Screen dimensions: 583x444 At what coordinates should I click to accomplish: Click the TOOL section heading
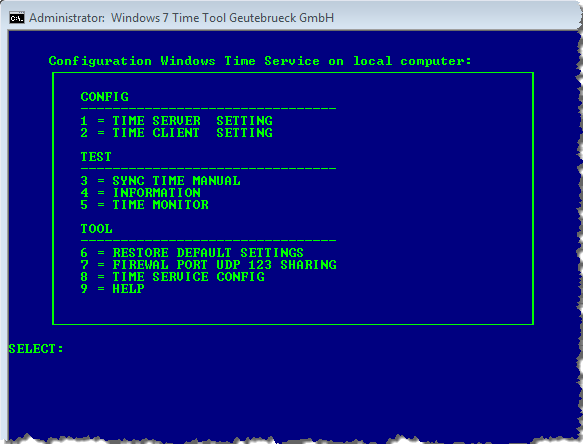click(96, 229)
